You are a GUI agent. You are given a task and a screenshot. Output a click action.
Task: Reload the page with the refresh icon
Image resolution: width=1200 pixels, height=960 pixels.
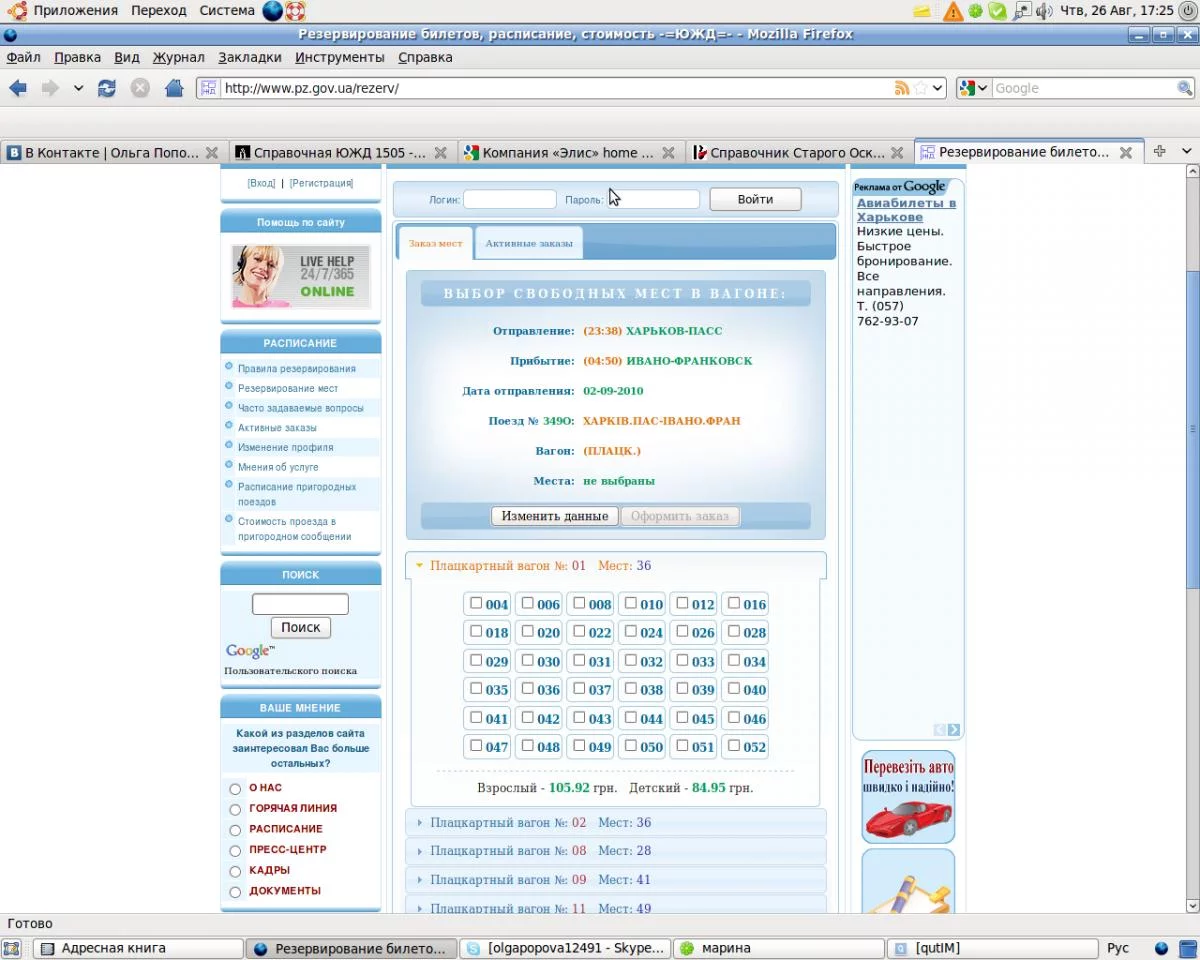click(107, 88)
